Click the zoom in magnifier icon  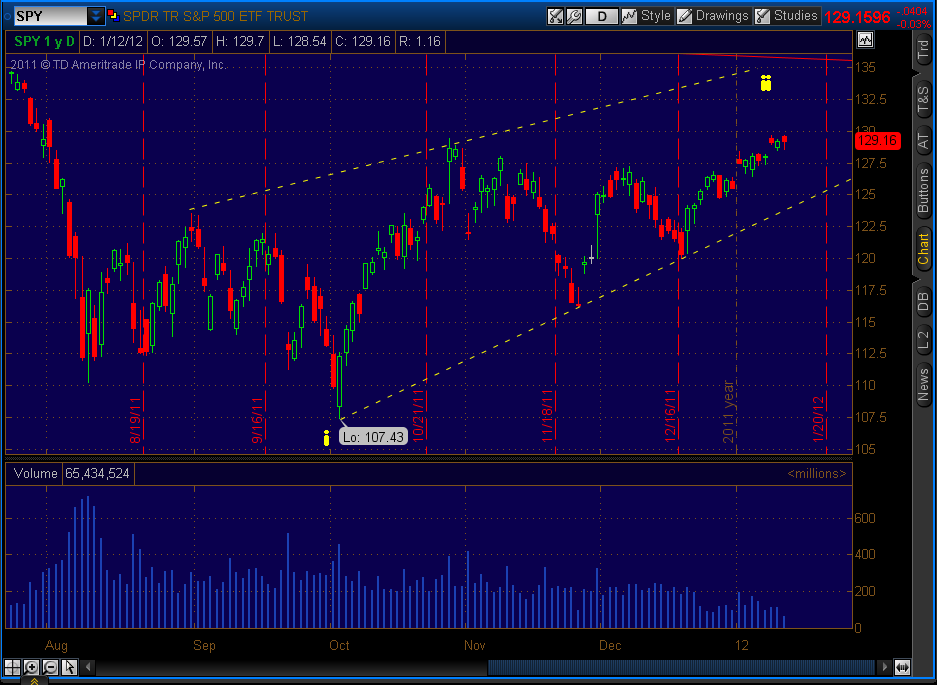point(32,666)
